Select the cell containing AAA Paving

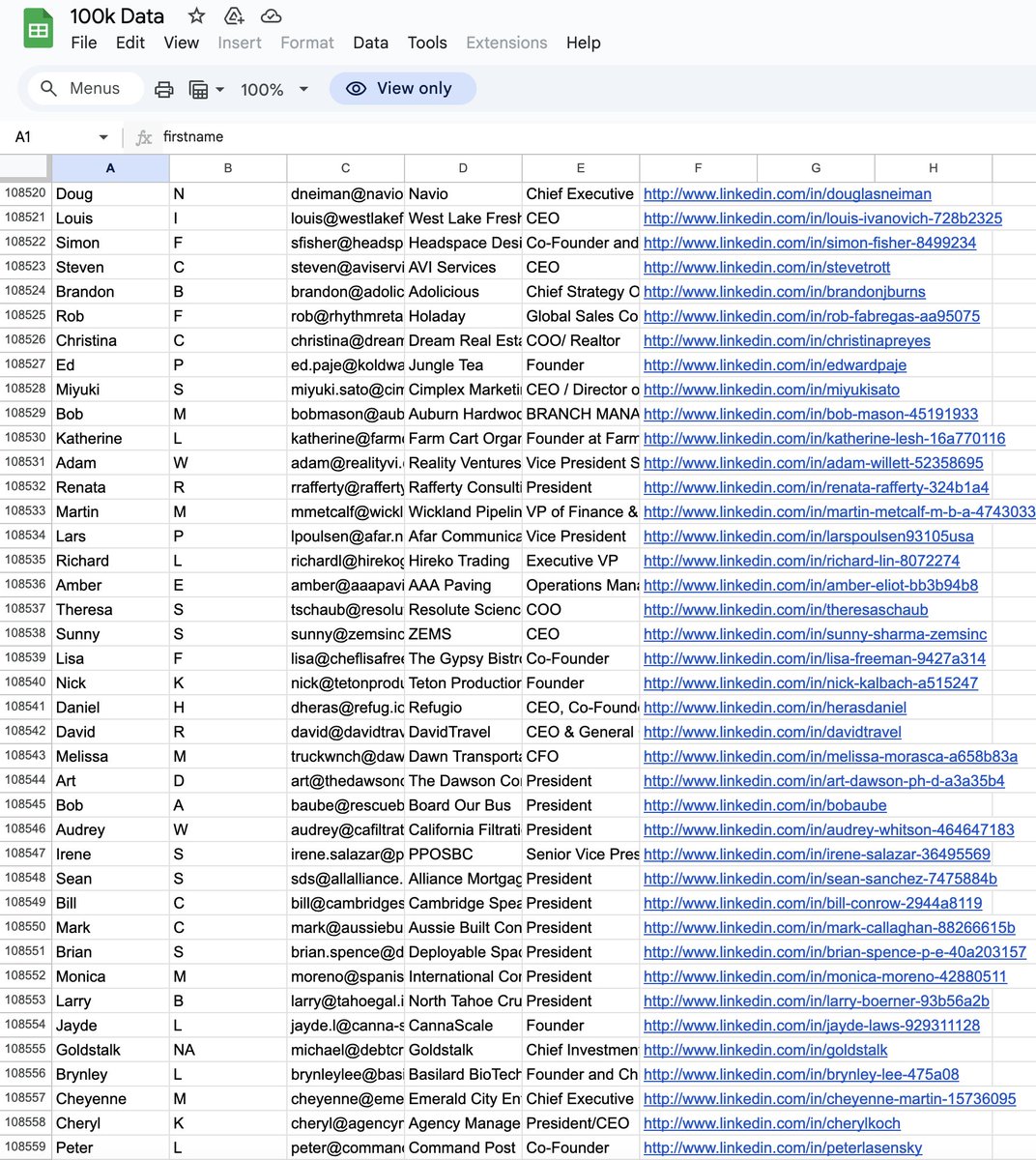[x=463, y=585]
